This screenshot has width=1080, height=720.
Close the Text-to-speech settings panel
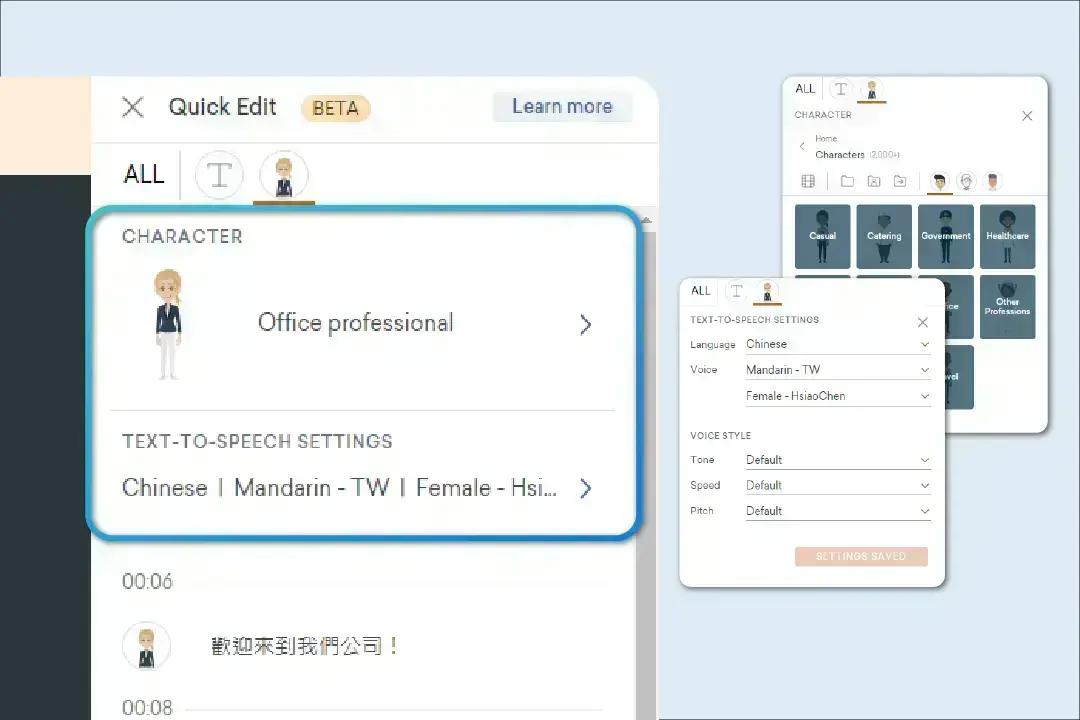(923, 322)
